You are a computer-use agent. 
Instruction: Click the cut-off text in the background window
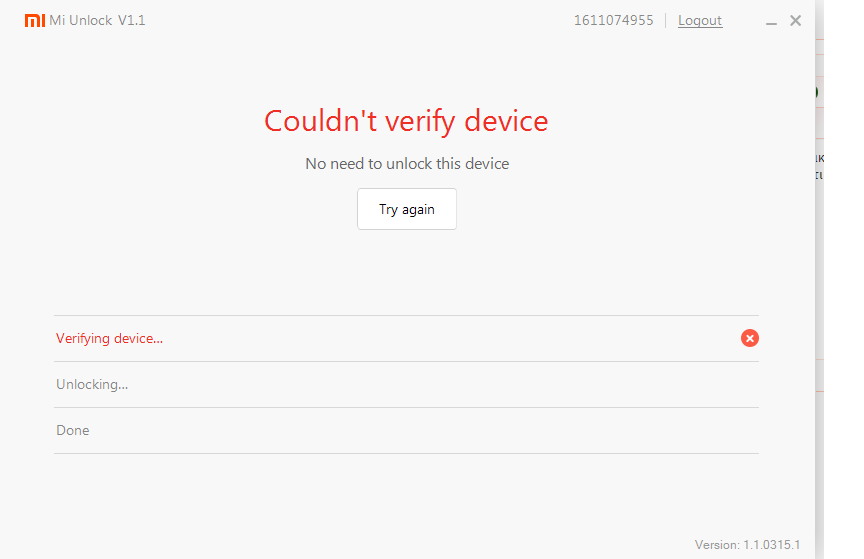820,166
